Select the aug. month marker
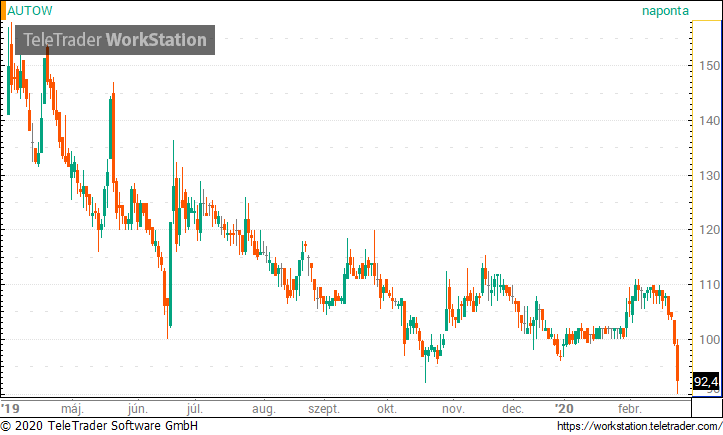723x435 pixels. (264, 409)
